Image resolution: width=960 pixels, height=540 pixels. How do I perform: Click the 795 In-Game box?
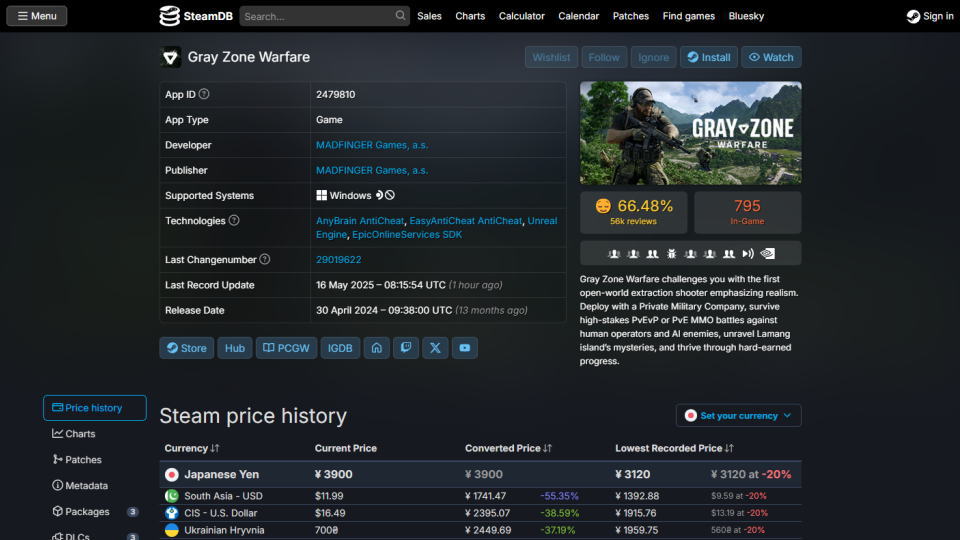click(748, 212)
